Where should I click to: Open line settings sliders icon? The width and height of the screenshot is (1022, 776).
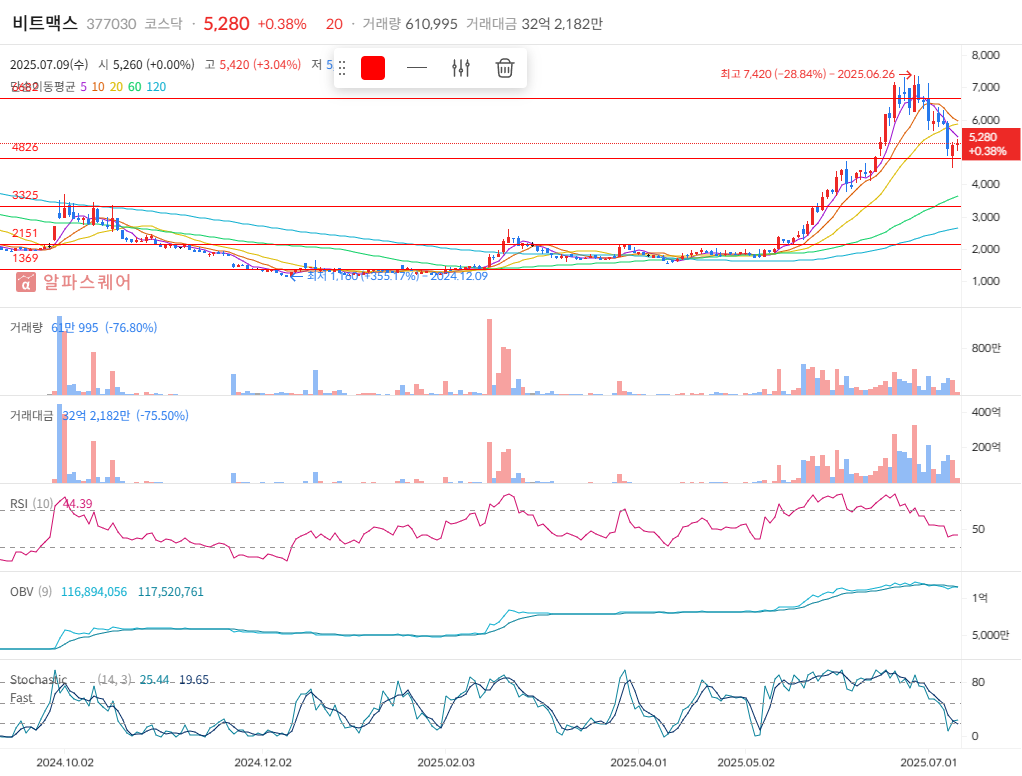(x=461, y=68)
